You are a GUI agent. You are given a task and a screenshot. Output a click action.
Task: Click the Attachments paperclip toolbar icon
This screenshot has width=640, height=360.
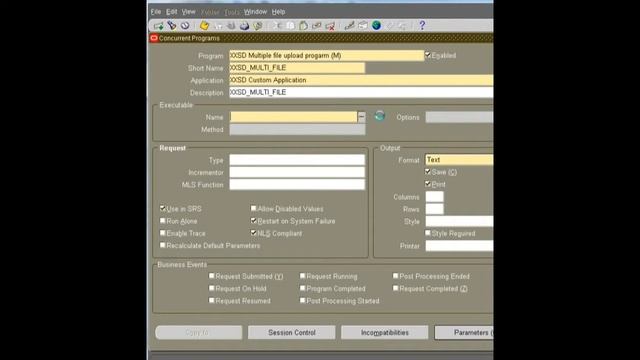pos(390,26)
